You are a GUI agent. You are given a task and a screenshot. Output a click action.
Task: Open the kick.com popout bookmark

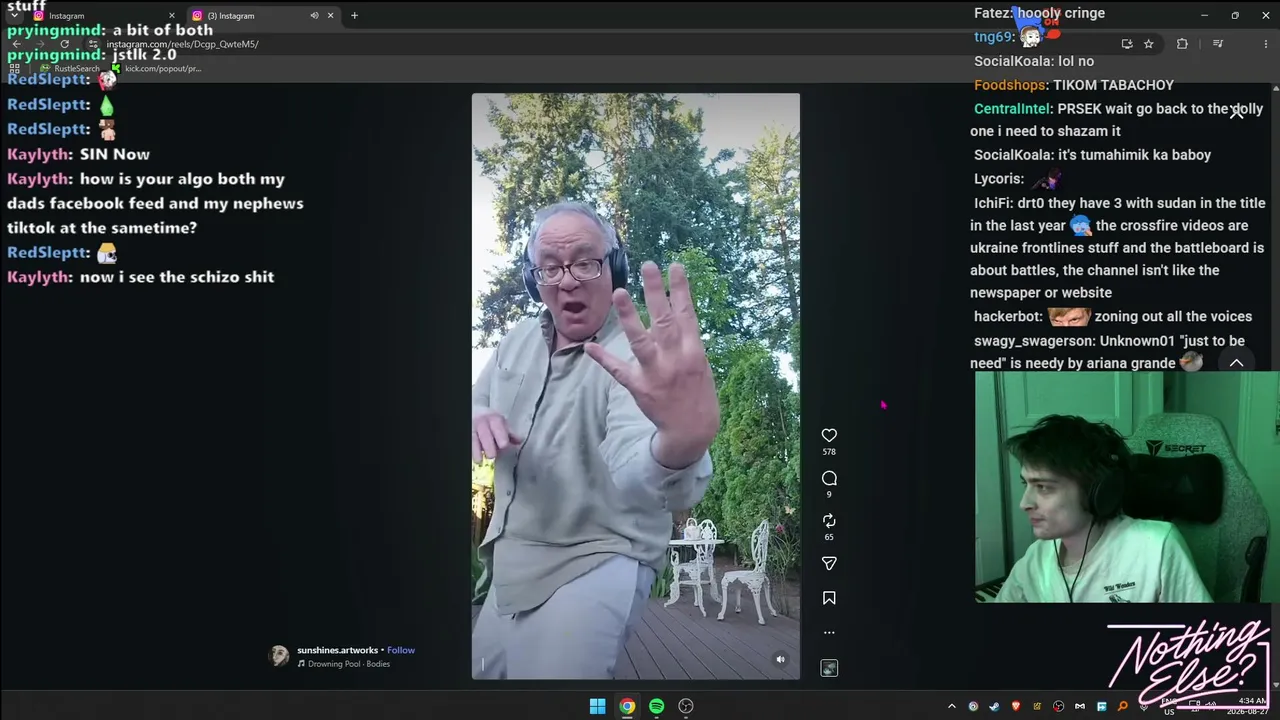pos(156,69)
